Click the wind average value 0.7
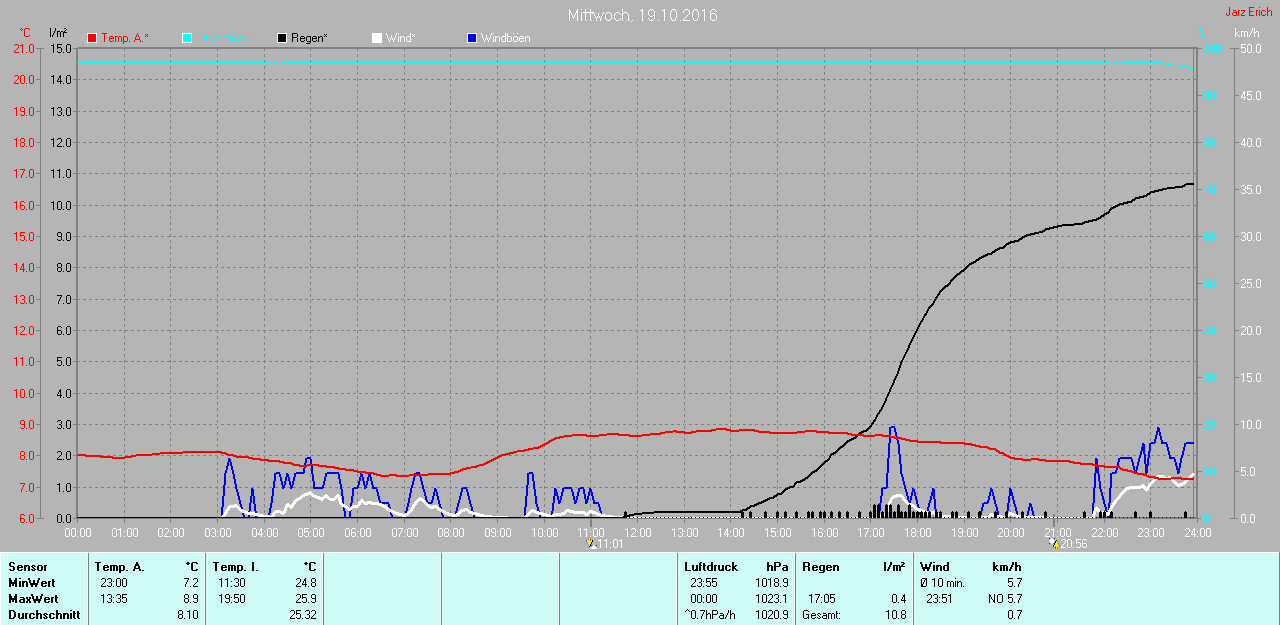 coord(1014,615)
